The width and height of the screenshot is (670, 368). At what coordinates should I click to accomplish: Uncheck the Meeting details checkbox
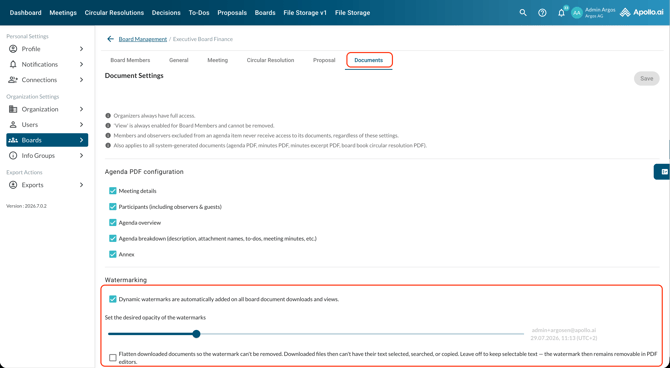click(x=113, y=191)
